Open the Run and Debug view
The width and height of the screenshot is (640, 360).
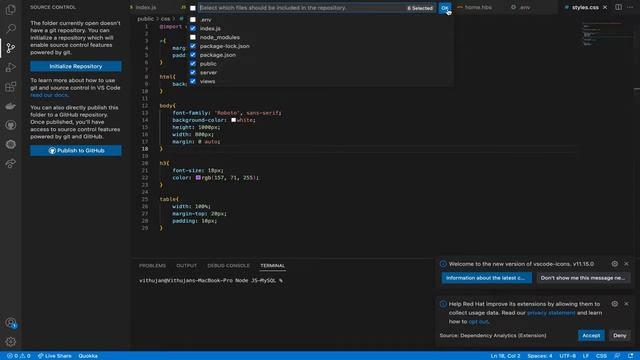(x=11, y=67)
